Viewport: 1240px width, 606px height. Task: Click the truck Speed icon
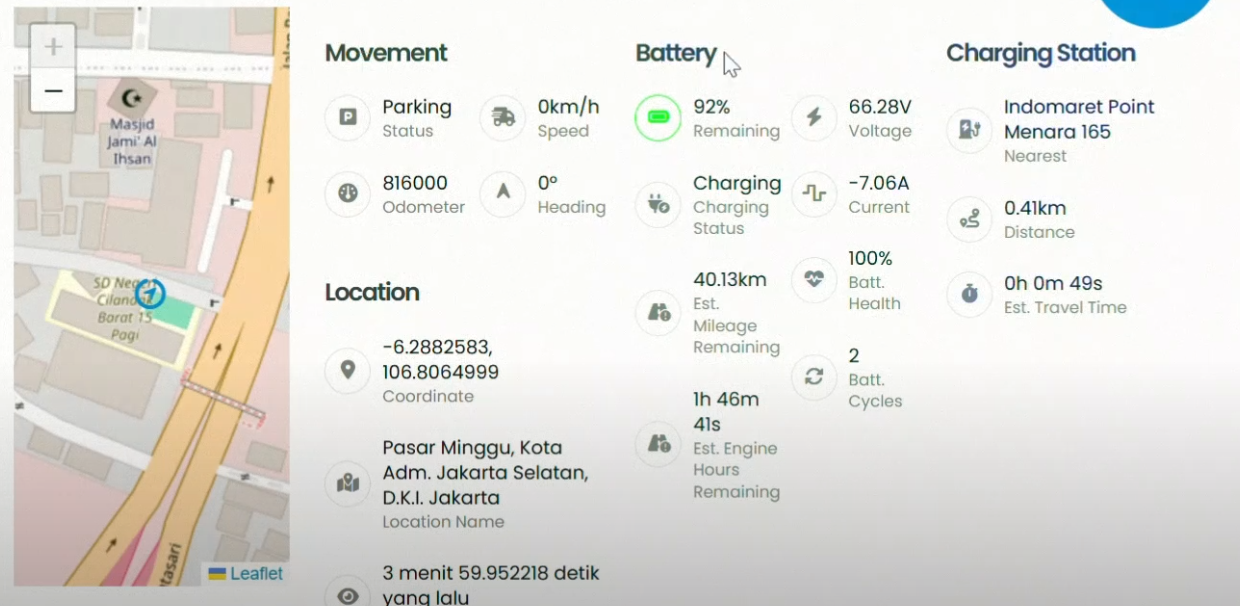point(503,118)
